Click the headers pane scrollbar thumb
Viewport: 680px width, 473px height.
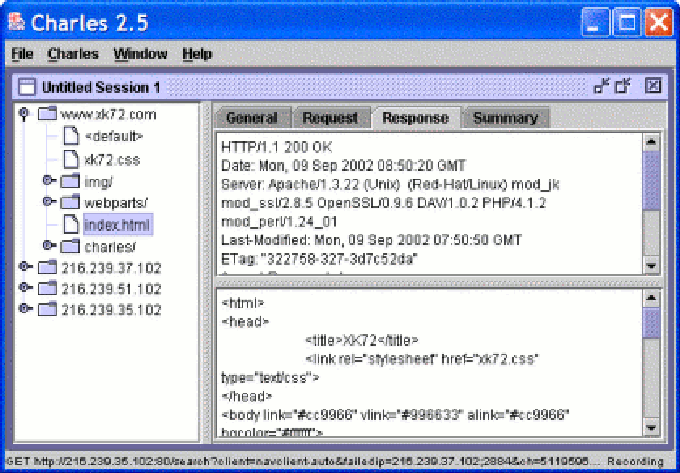pyautogui.click(x=651, y=180)
